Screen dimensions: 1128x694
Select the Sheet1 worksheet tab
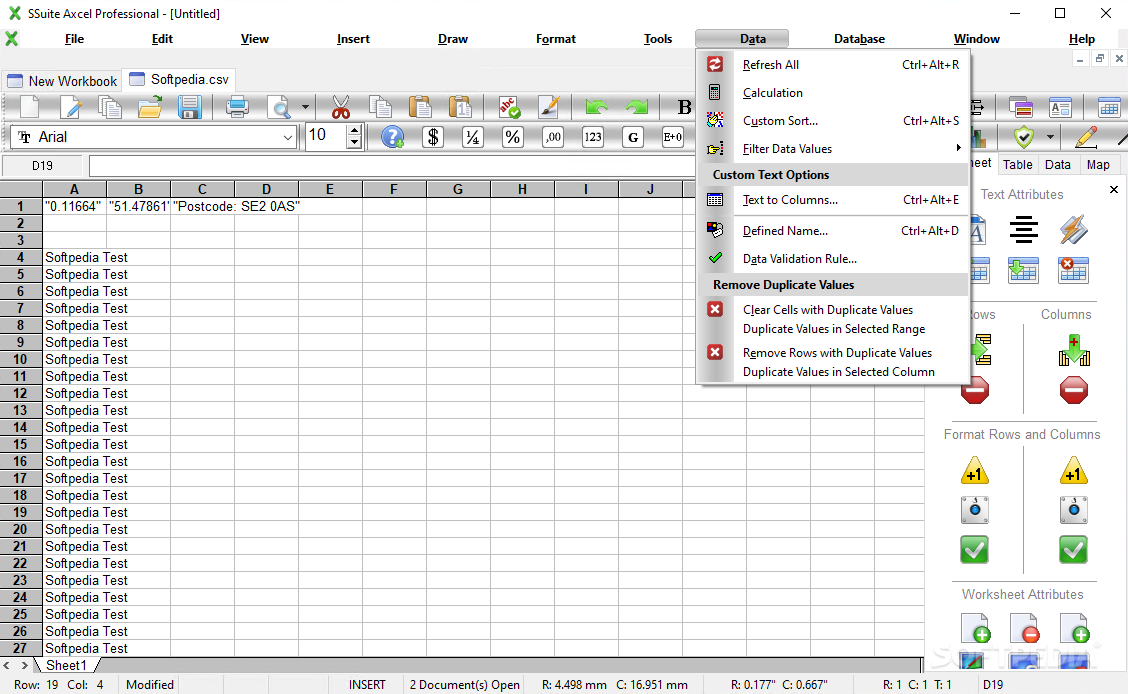click(65, 665)
